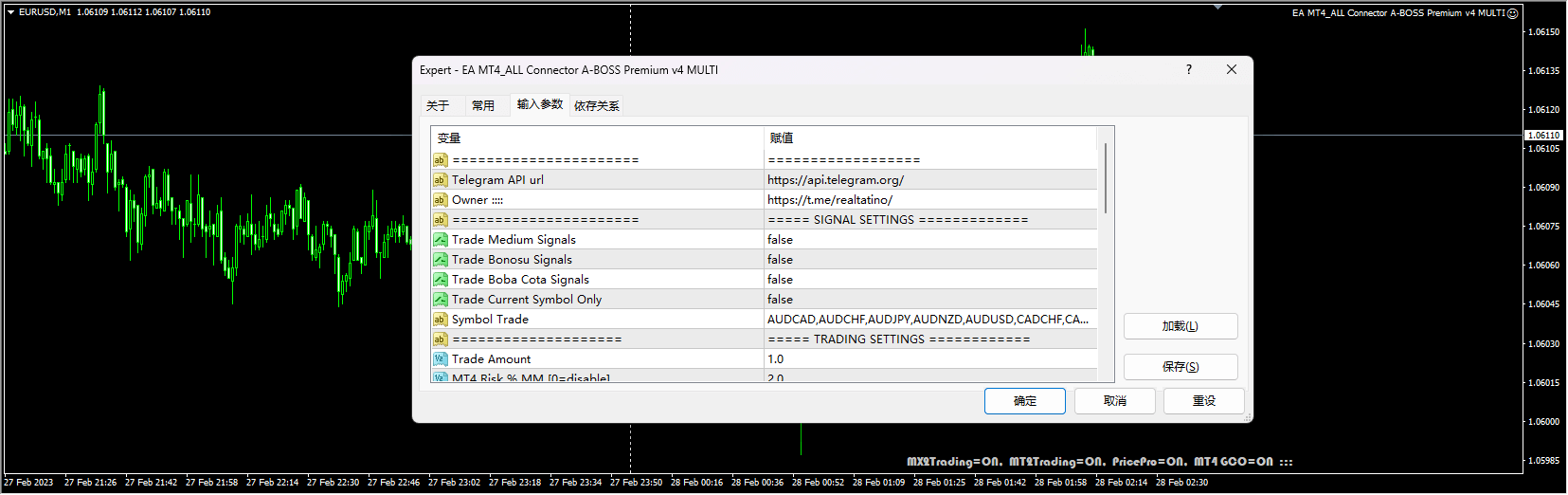This screenshot has width=1568, height=495.
Task: Open the EURUSD,M1 chart dropdown arrow
Action: 10,12
